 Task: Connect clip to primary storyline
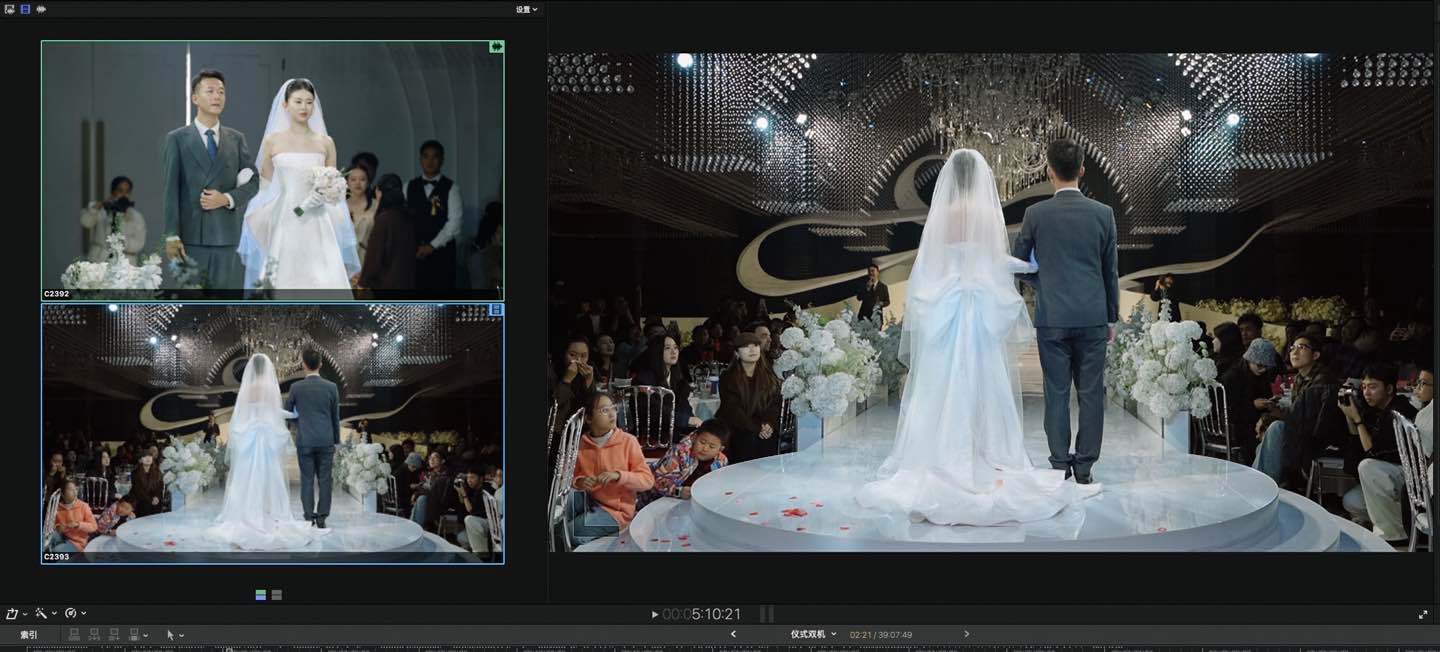coord(75,635)
